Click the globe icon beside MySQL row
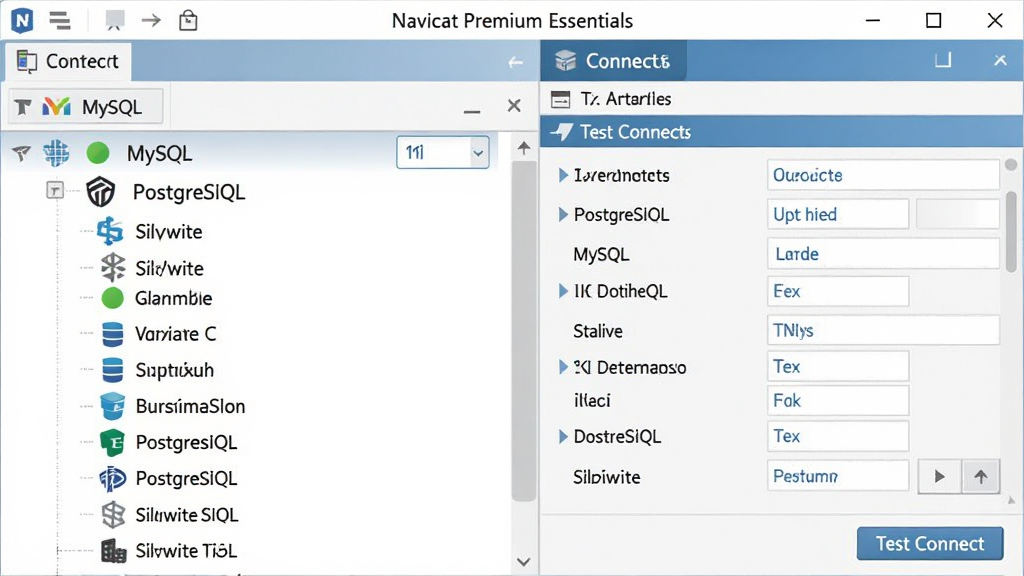The image size is (1024, 576). point(56,153)
